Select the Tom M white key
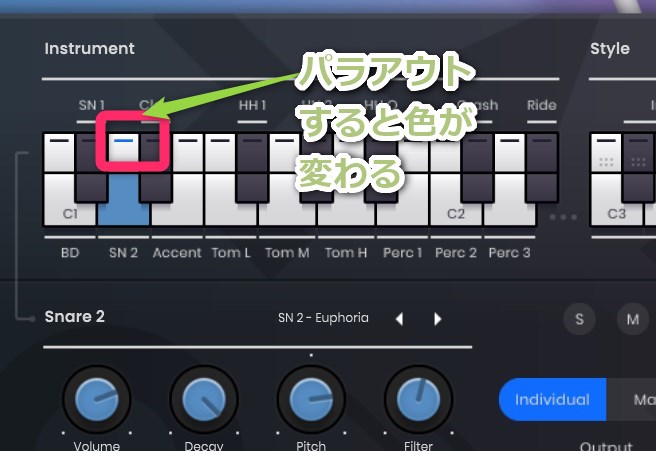The height and width of the screenshot is (451, 656). pyautogui.click(x=285, y=205)
